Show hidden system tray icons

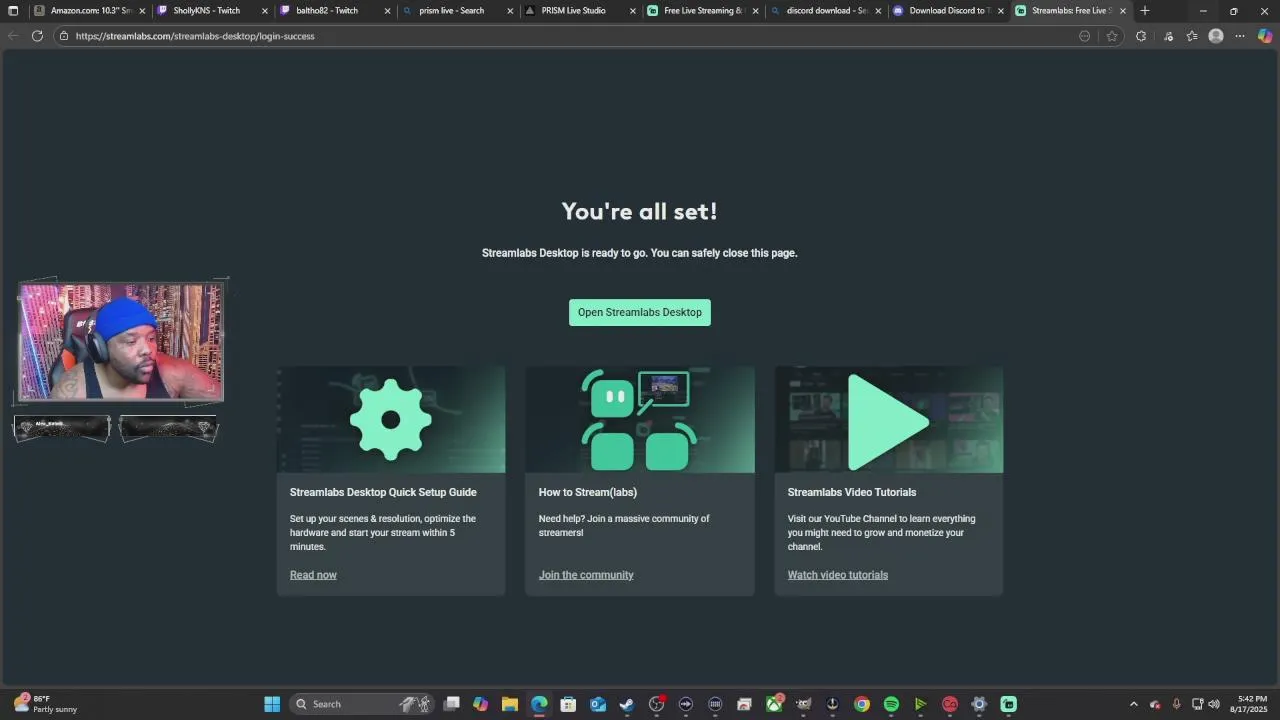pyautogui.click(x=1133, y=704)
